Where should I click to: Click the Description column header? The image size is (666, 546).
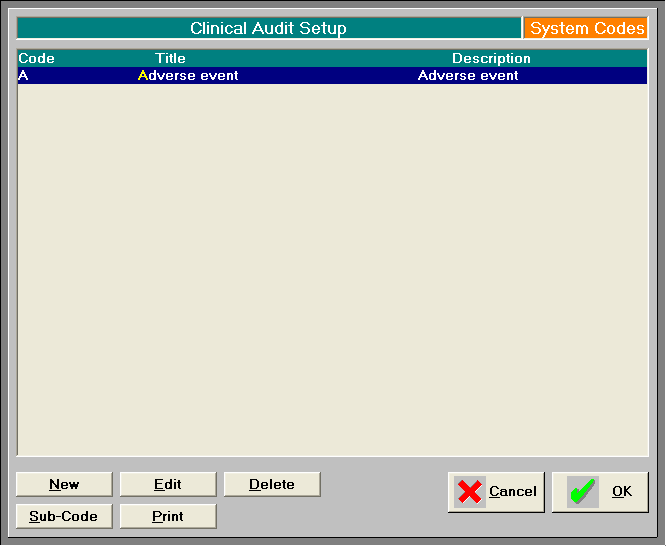pyautogui.click(x=491, y=58)
